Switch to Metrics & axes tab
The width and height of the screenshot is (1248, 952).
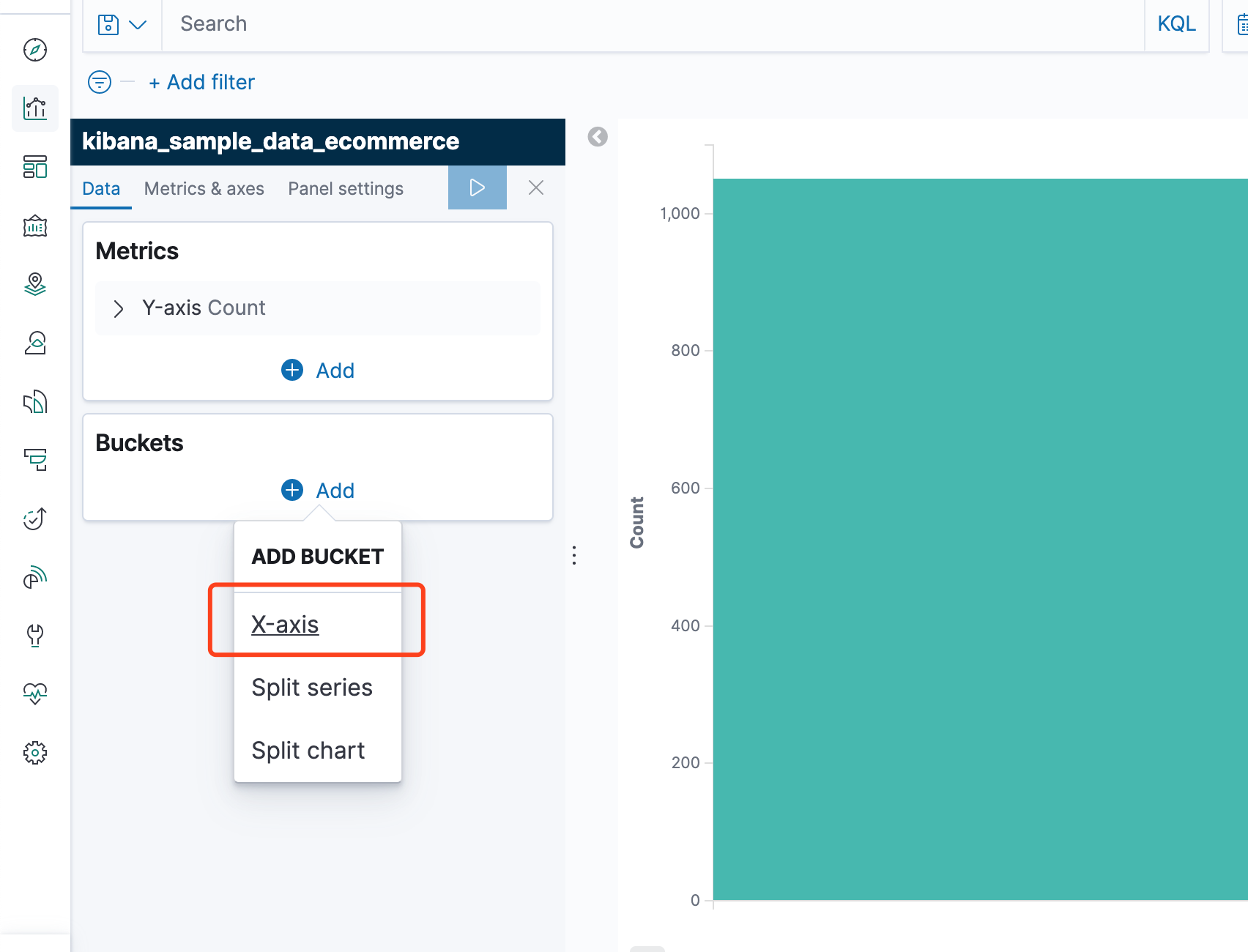(204, 189)
